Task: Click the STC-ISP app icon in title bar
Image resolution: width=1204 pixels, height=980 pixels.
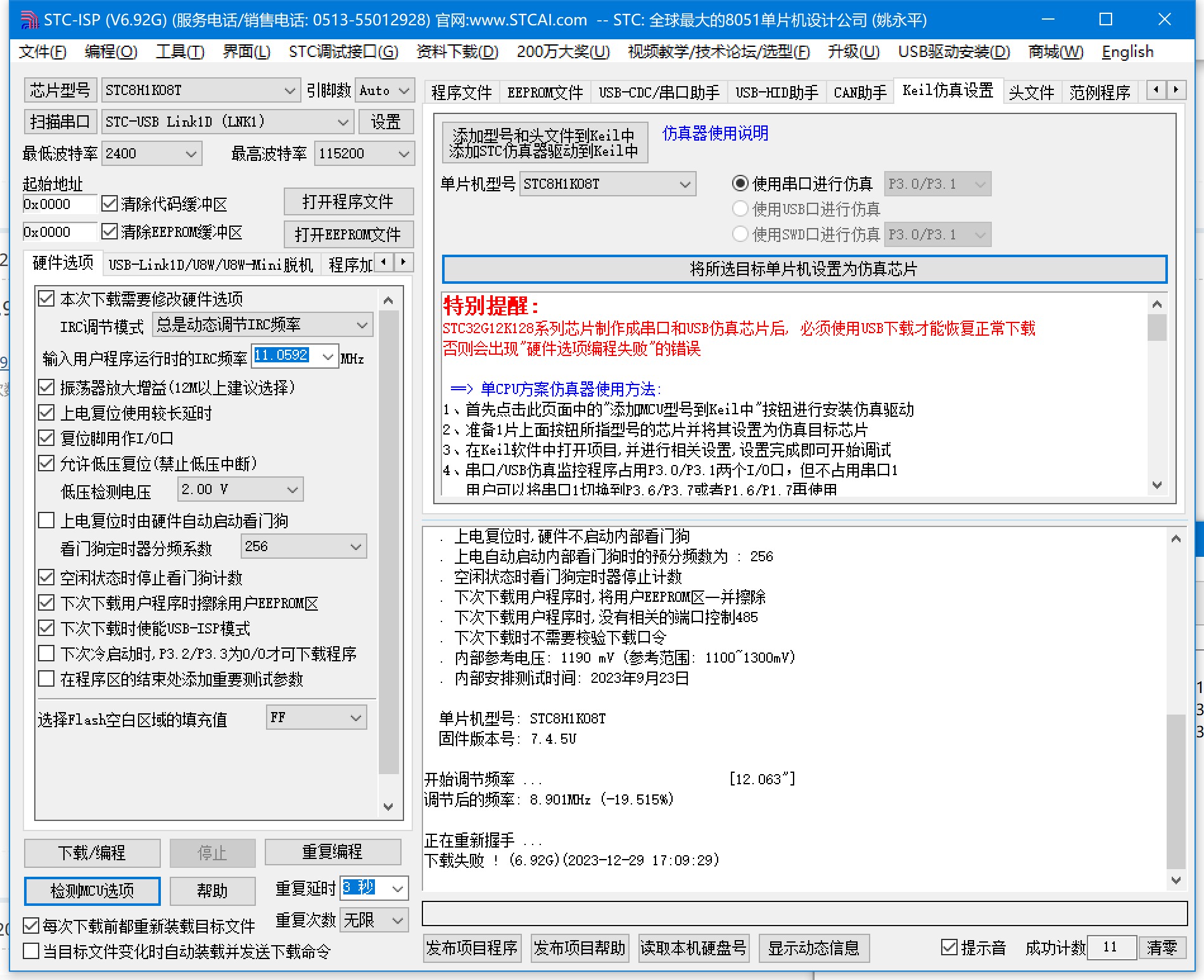Action: (x=29, y=20)
